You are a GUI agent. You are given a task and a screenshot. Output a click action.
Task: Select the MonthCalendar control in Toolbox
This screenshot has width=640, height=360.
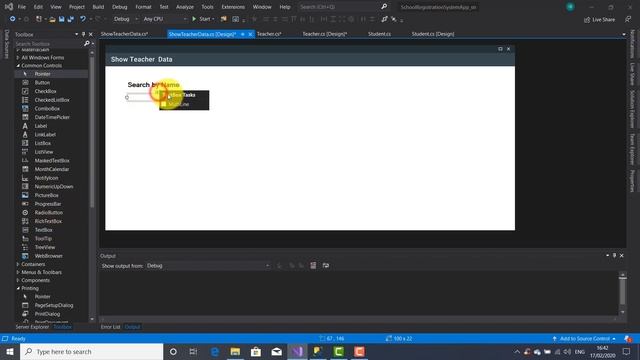51,169
